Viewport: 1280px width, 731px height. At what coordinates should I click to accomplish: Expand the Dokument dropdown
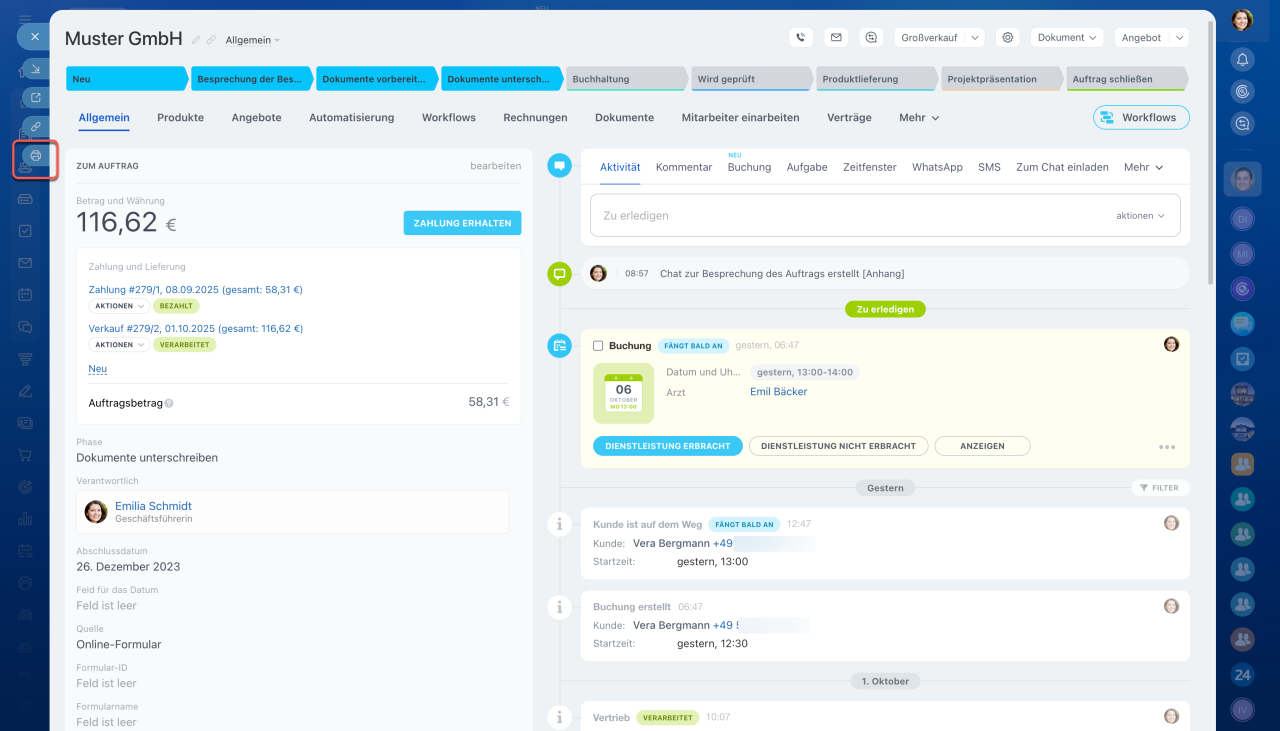(x=1066, y=38)
